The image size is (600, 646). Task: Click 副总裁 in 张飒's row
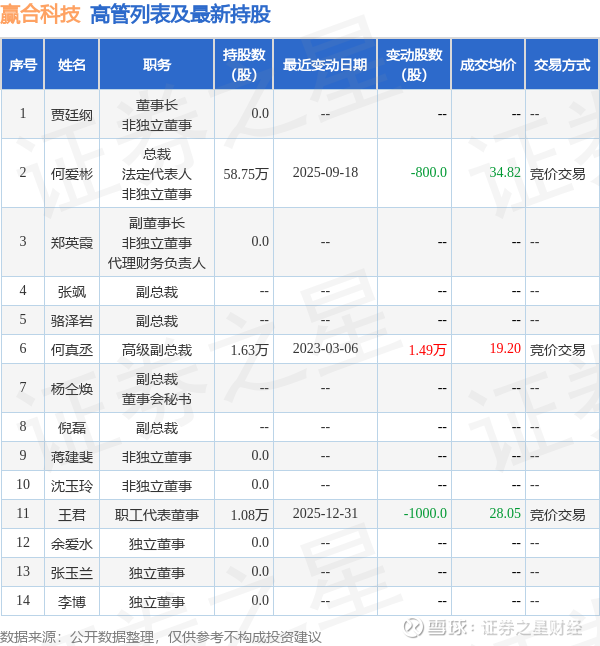pyautogui.click(x=157, y=292)
